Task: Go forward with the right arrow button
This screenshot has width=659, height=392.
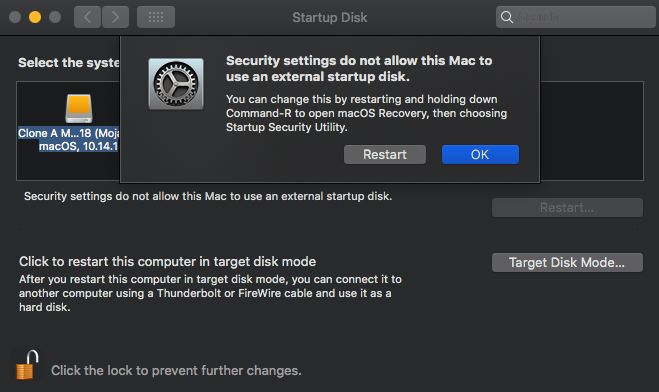Action: (115, 17)
